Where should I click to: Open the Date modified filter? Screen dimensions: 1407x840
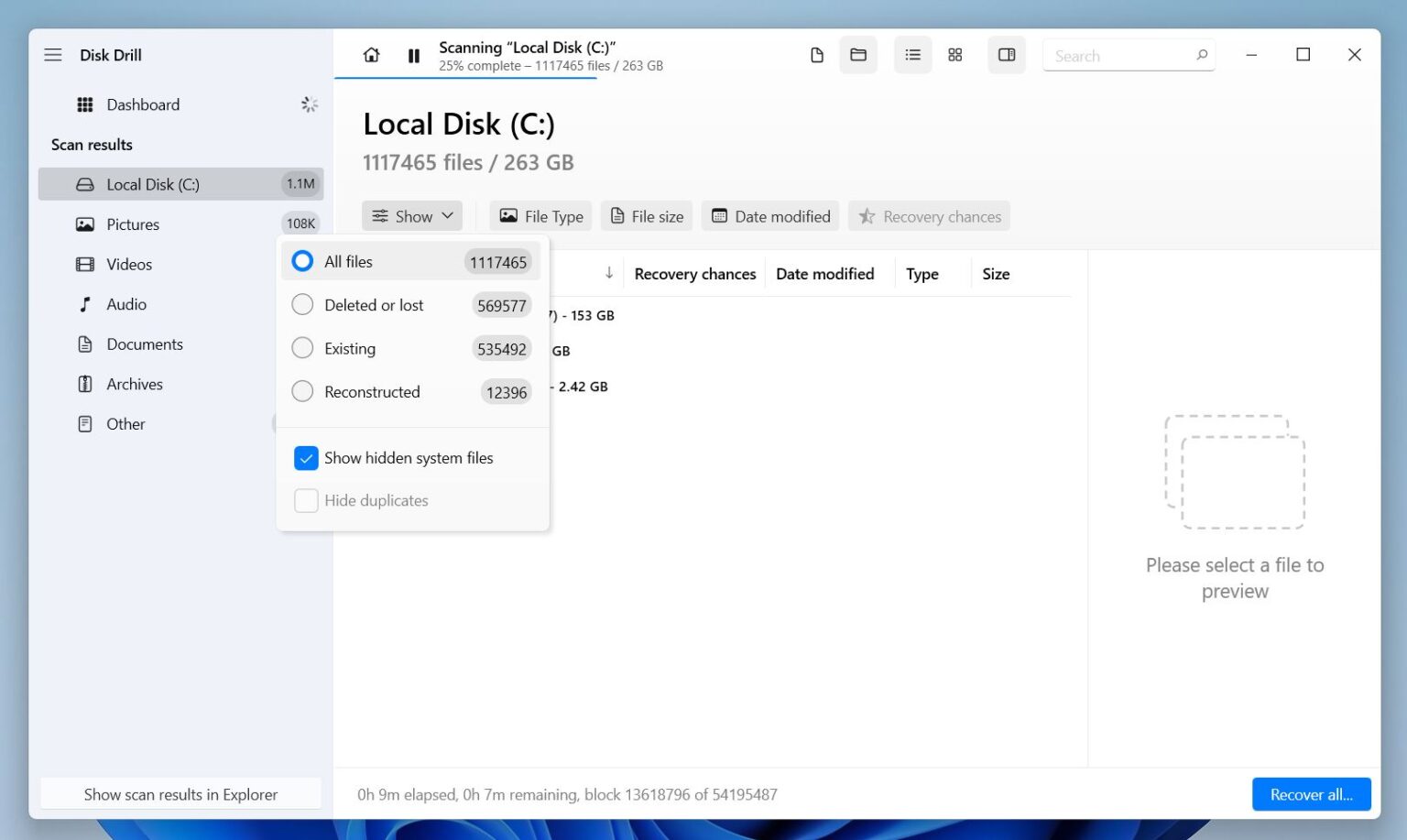click(770, 216)
